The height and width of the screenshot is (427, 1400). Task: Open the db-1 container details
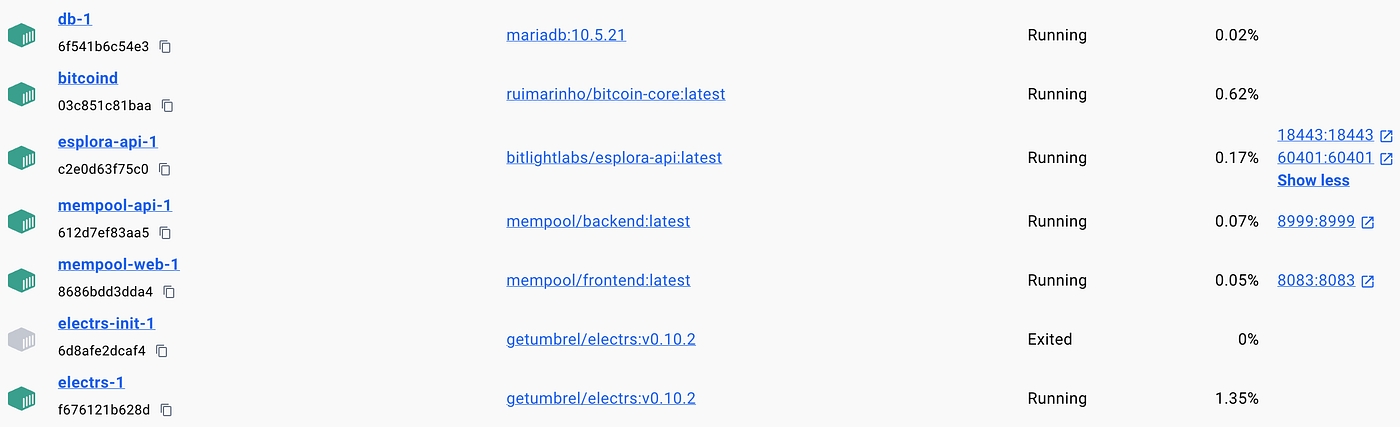click(x=75, y=19)
